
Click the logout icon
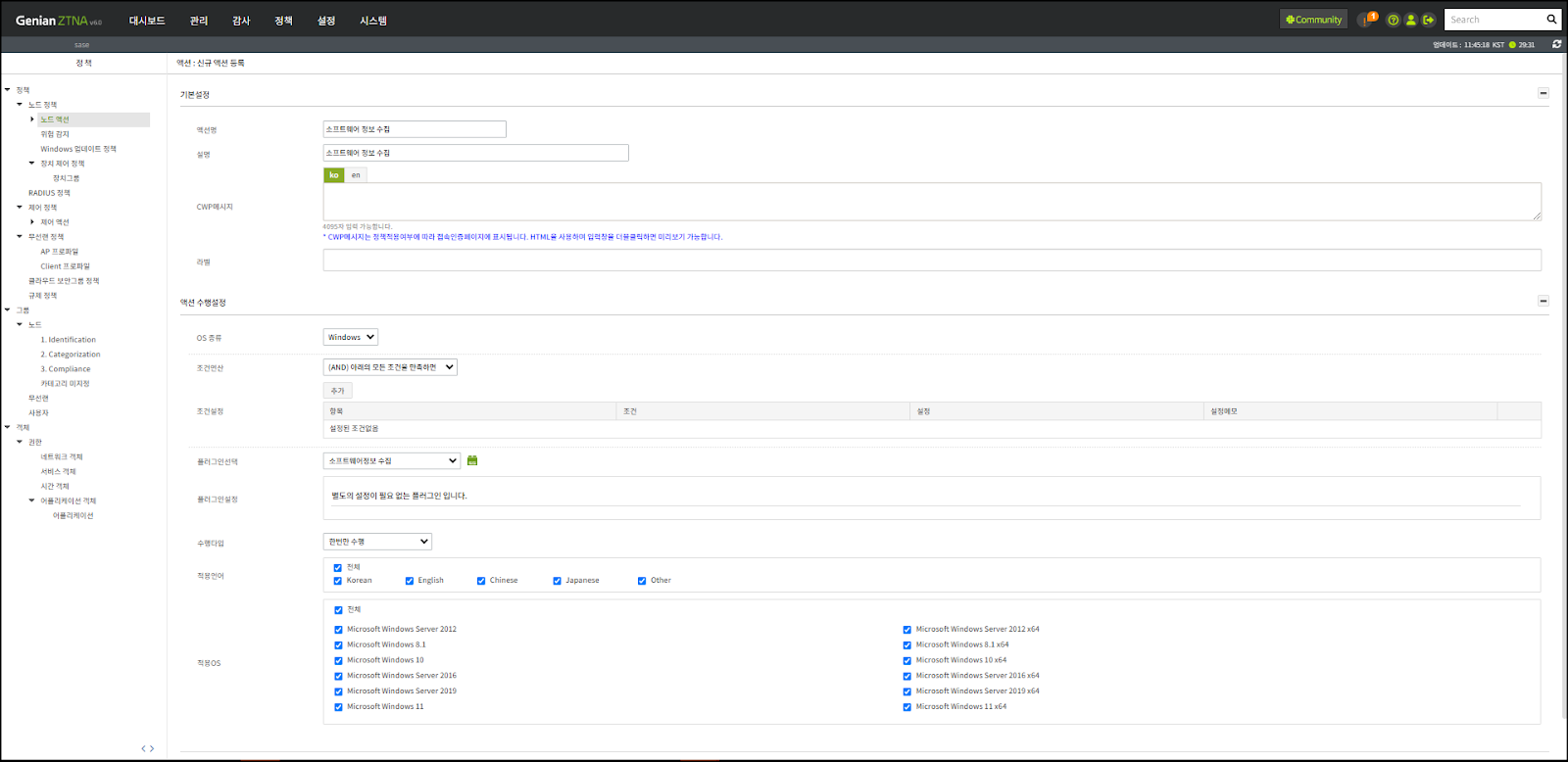point(1428,20)
